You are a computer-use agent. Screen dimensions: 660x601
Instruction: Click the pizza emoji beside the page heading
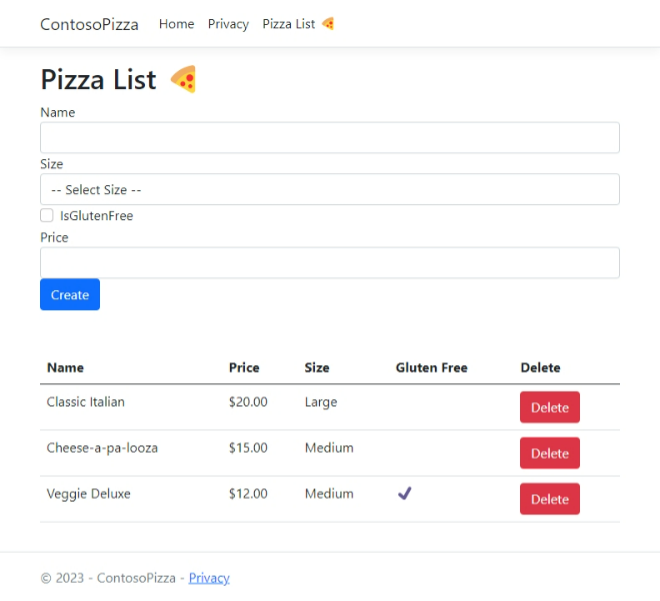coord(183,79)
